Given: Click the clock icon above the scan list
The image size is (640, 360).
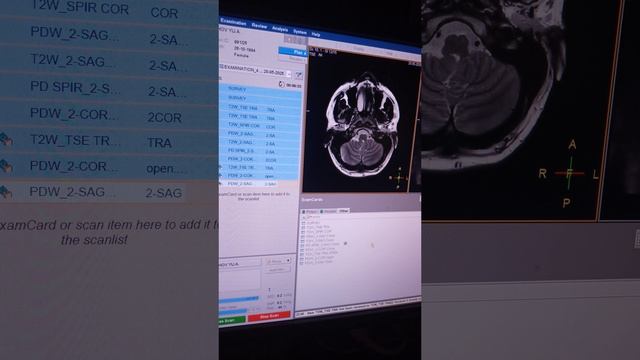Looking at the screenshot, I should pos(281,84).
